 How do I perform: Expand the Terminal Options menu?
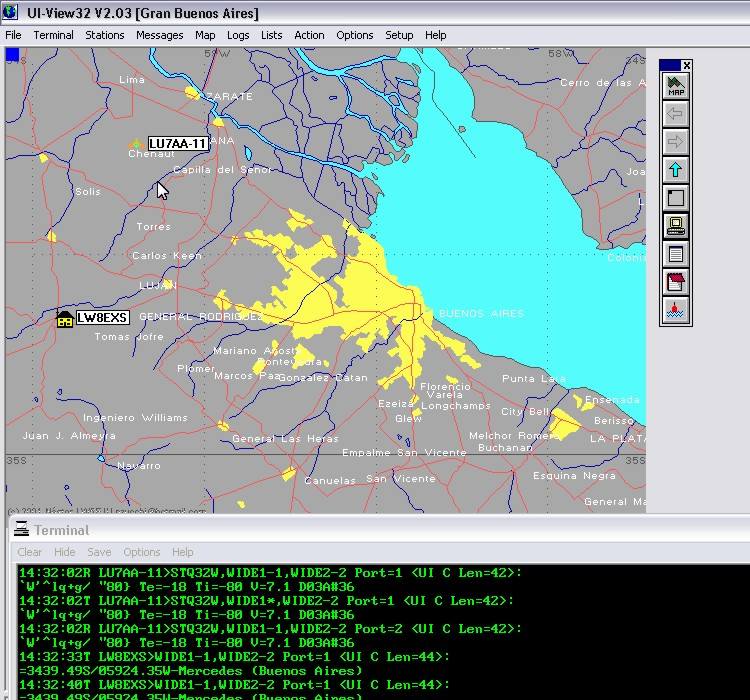(141, 552)
